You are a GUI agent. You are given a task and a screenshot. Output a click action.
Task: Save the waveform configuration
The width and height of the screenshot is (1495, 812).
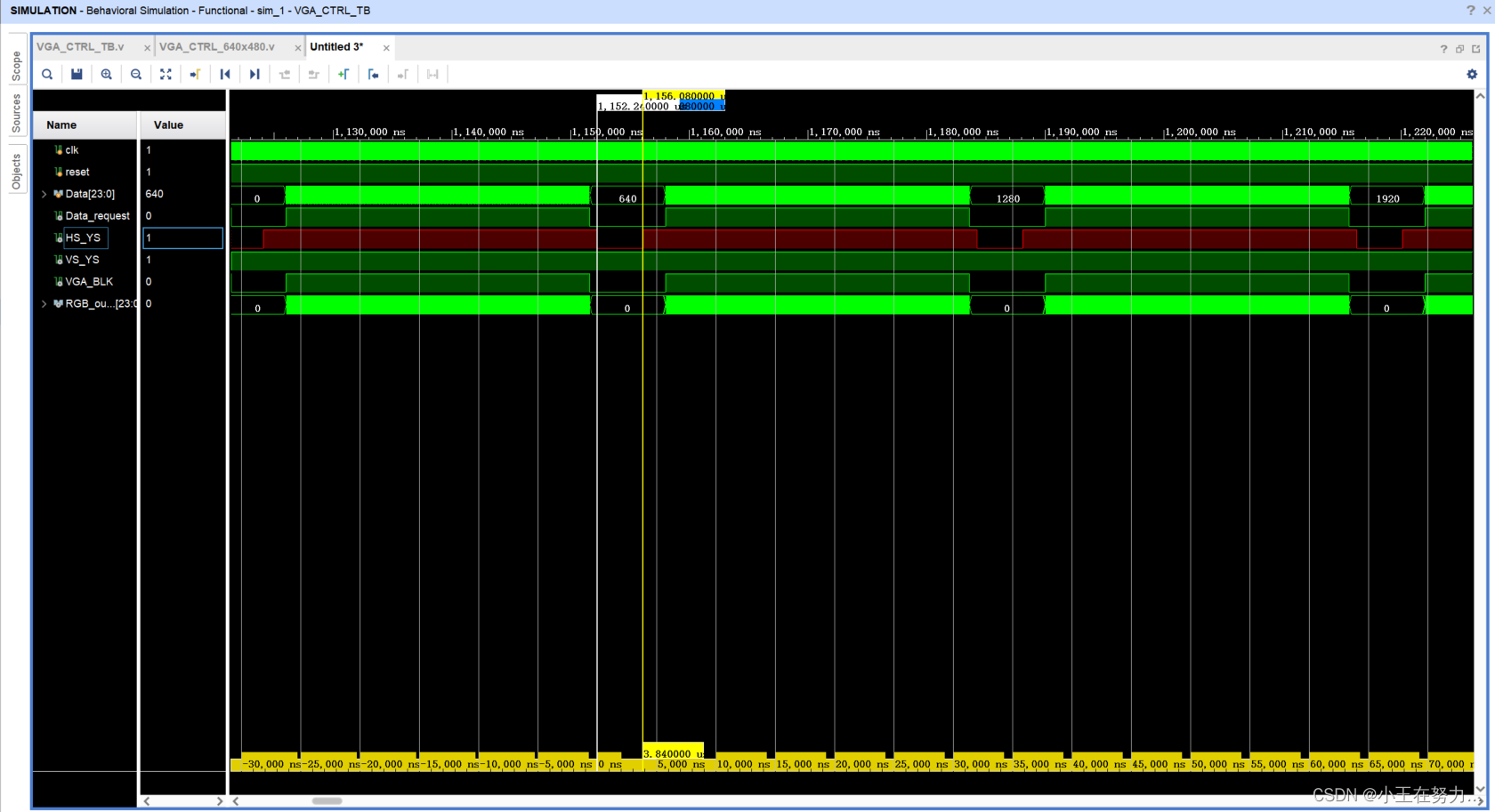tap(77, 75)
